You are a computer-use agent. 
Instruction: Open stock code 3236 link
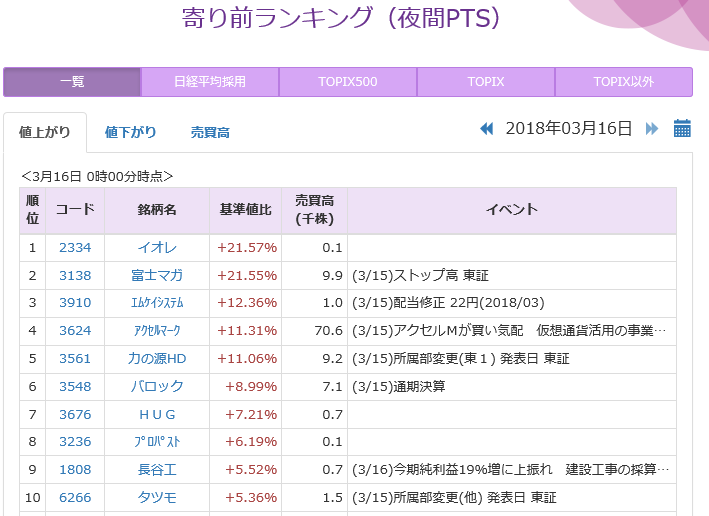click(75, 441)
